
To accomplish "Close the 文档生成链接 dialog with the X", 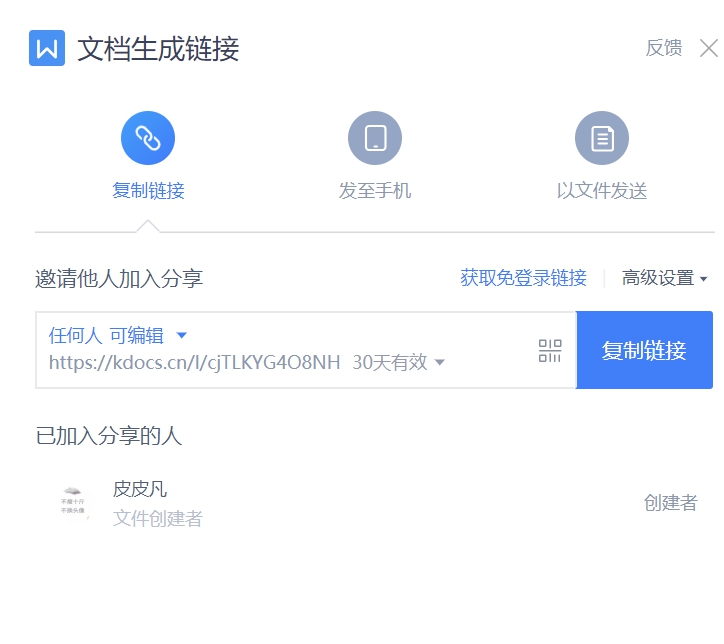I will tap(708, 48).
